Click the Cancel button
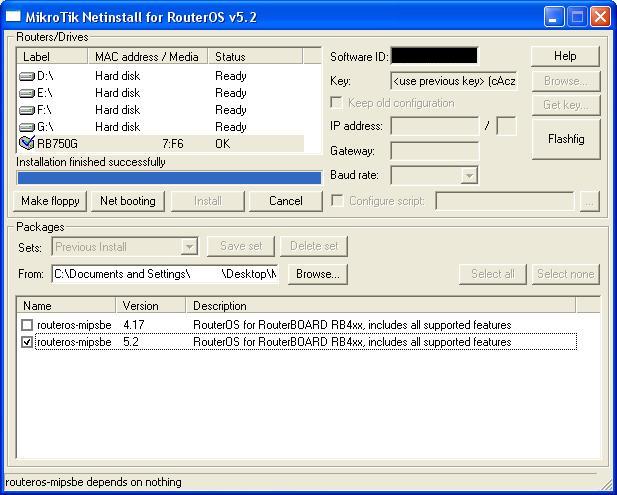Screen dimensions: 617x495 click(286, 201)
